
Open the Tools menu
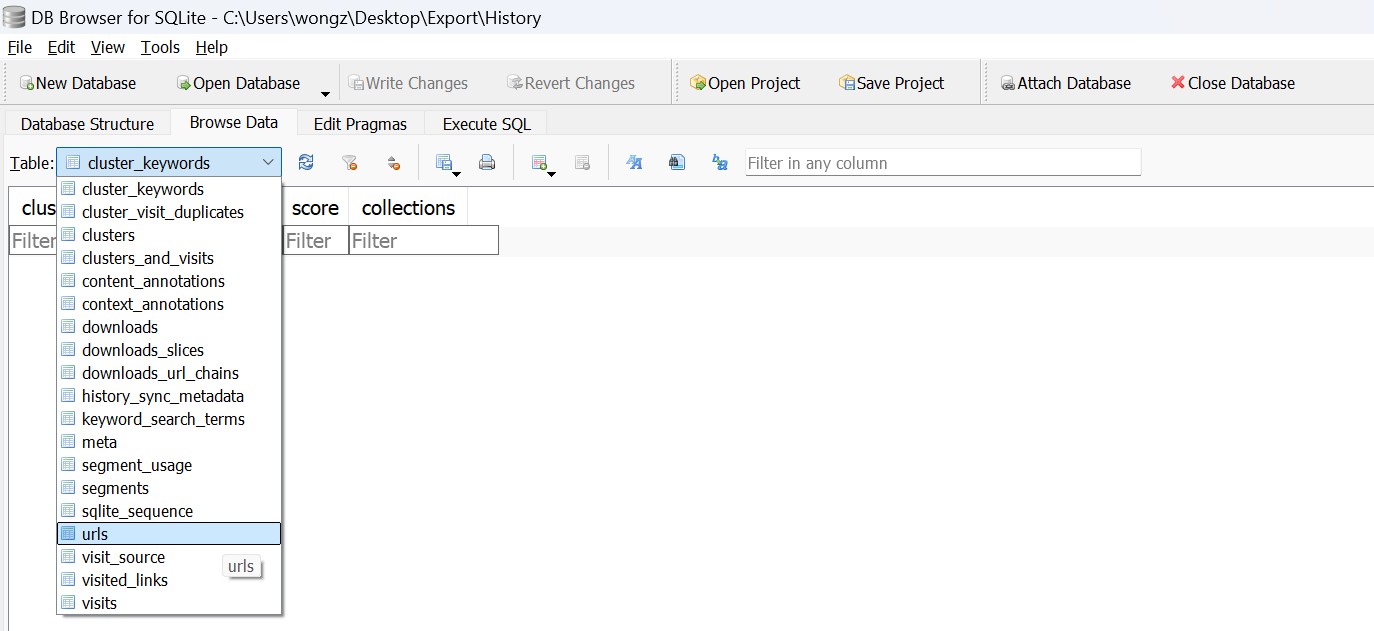(160, 47)
